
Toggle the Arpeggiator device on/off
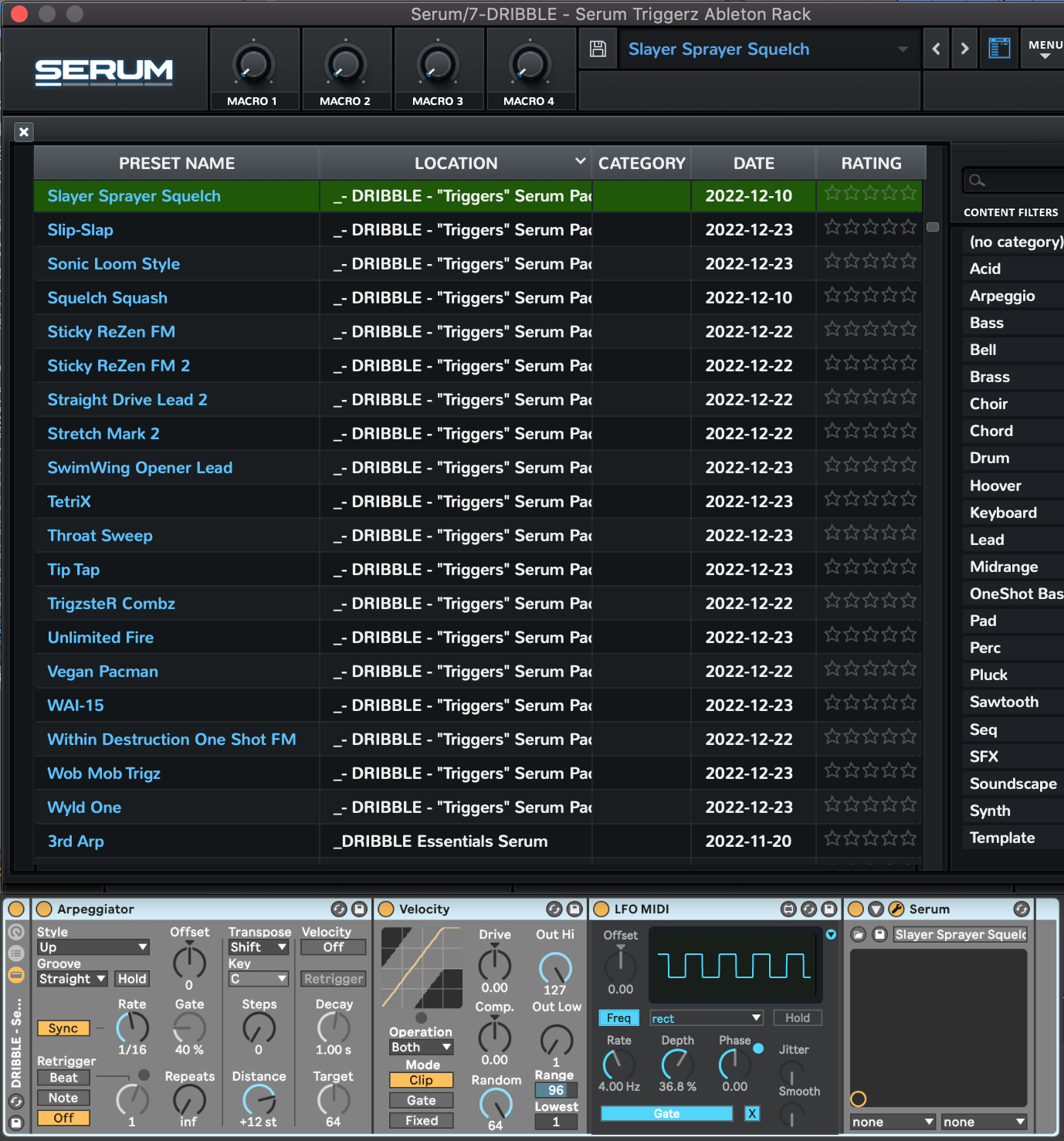click(44, 909)
